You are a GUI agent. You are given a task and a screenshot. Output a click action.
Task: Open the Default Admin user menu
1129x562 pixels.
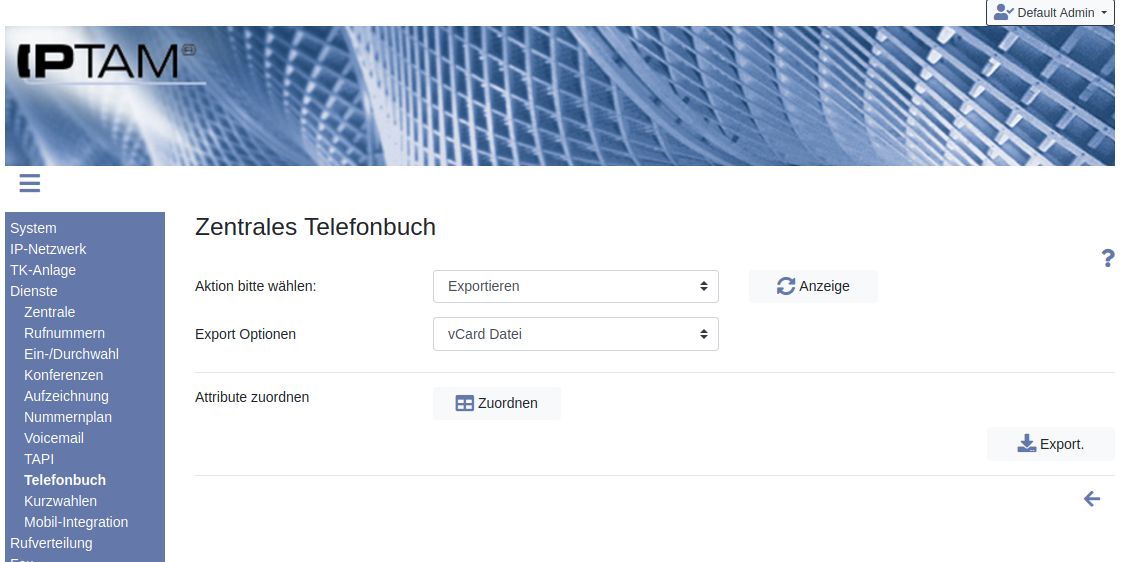(1051, 13)
